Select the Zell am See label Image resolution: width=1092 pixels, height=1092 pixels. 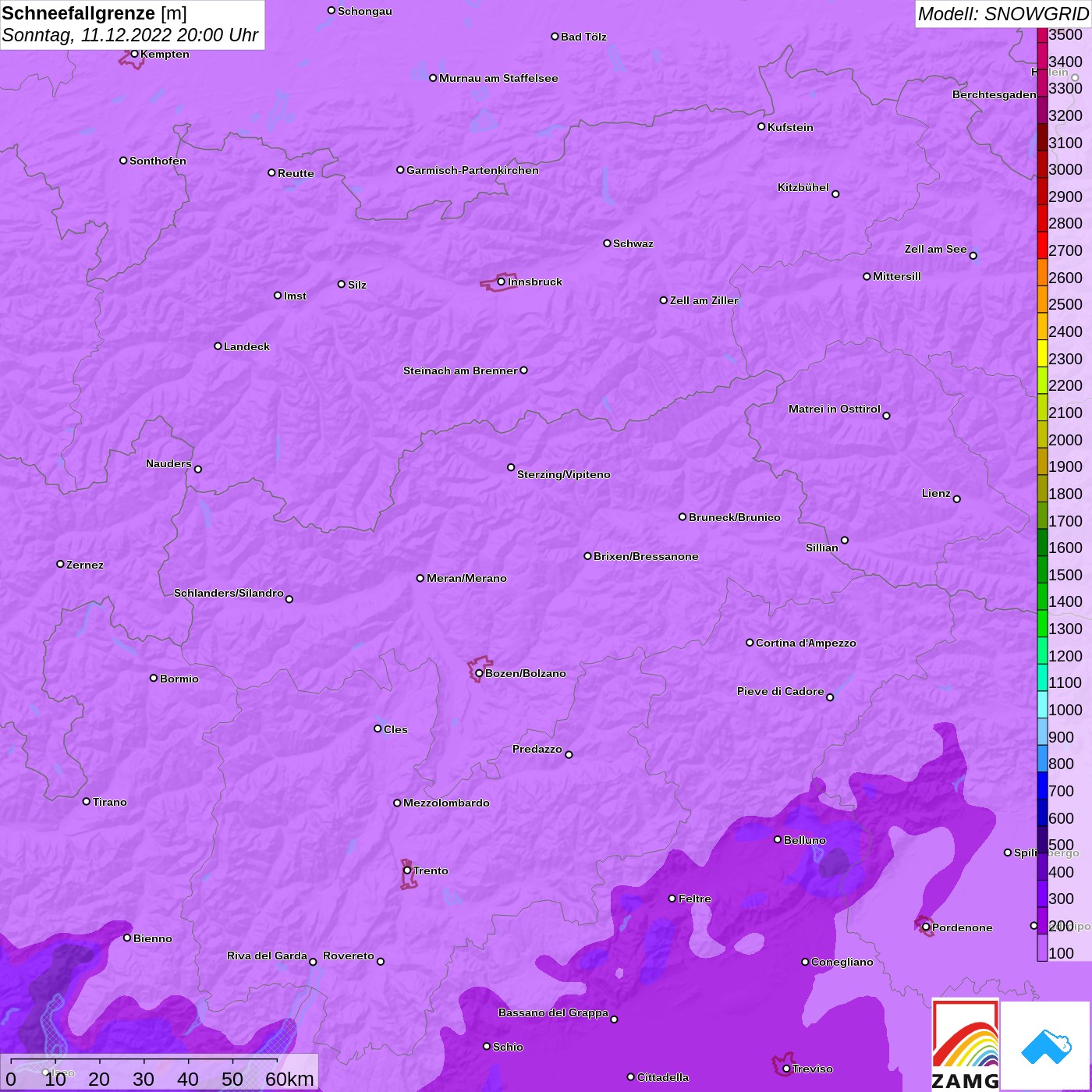pyautogui.click(x=935, y=249)
